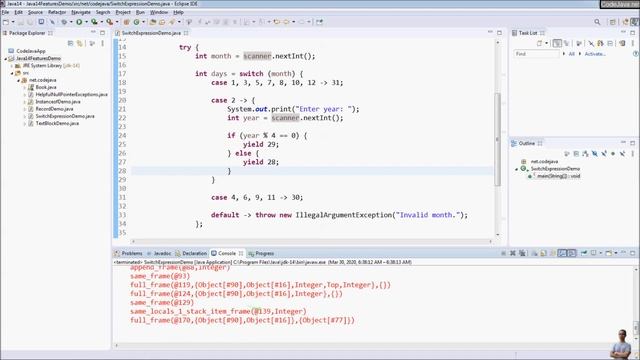Screen dimensions: 640x360
Task: Click Remove Launch (X) in the Console toolbar
Action: [513, 253]
